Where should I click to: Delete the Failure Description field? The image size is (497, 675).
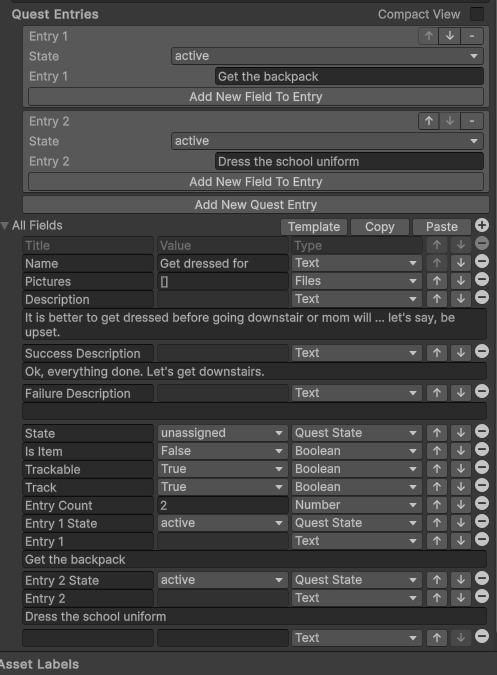tap(482, 391)
